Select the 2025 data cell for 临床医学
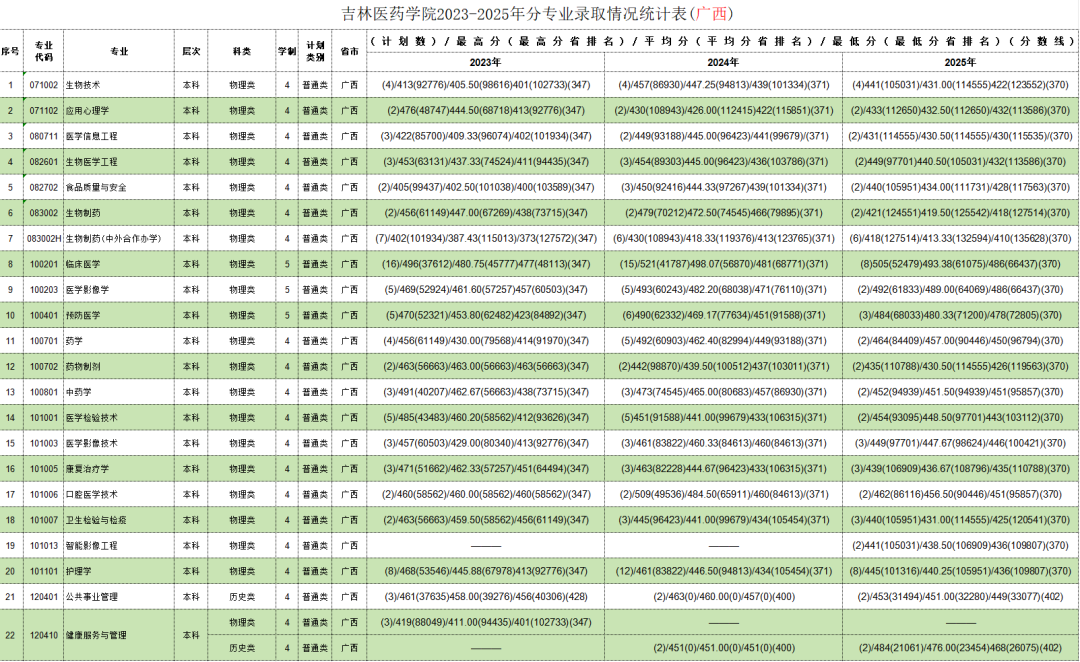This screenshot has height=662, width=1080. [x=960, y=264]
